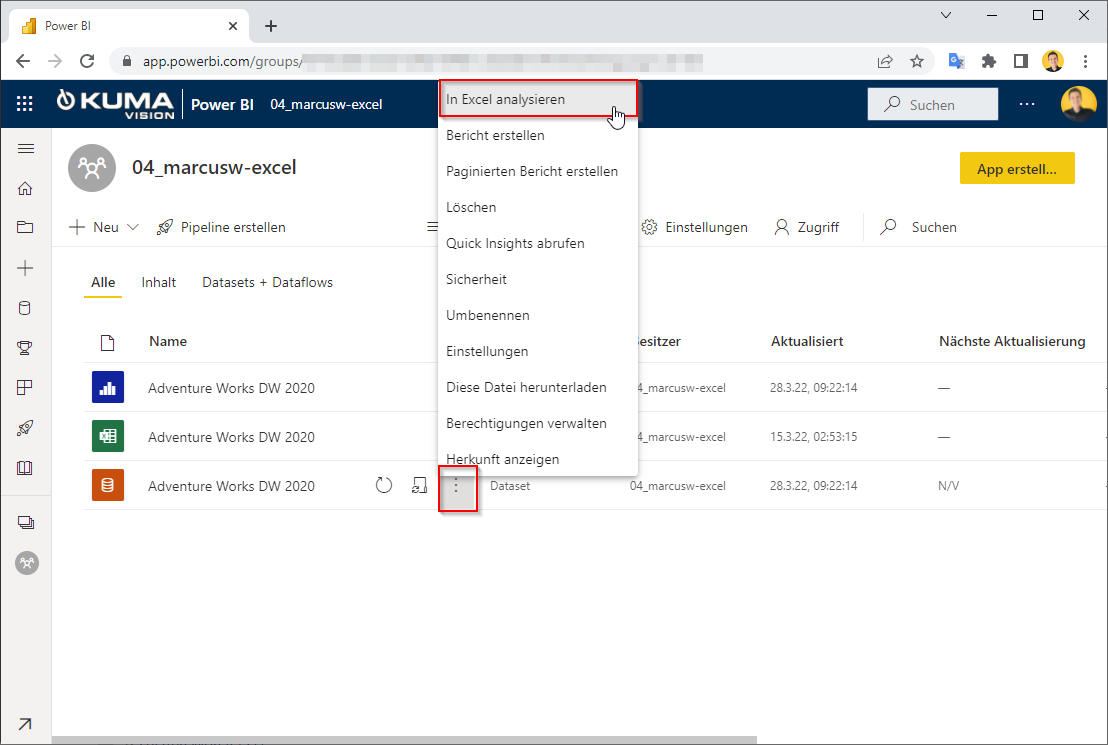Image resolution: width=1108 pixels, height=745 pixels.
Task: Open the Chrome three-dot menu
Action: tap(1085, 61)
